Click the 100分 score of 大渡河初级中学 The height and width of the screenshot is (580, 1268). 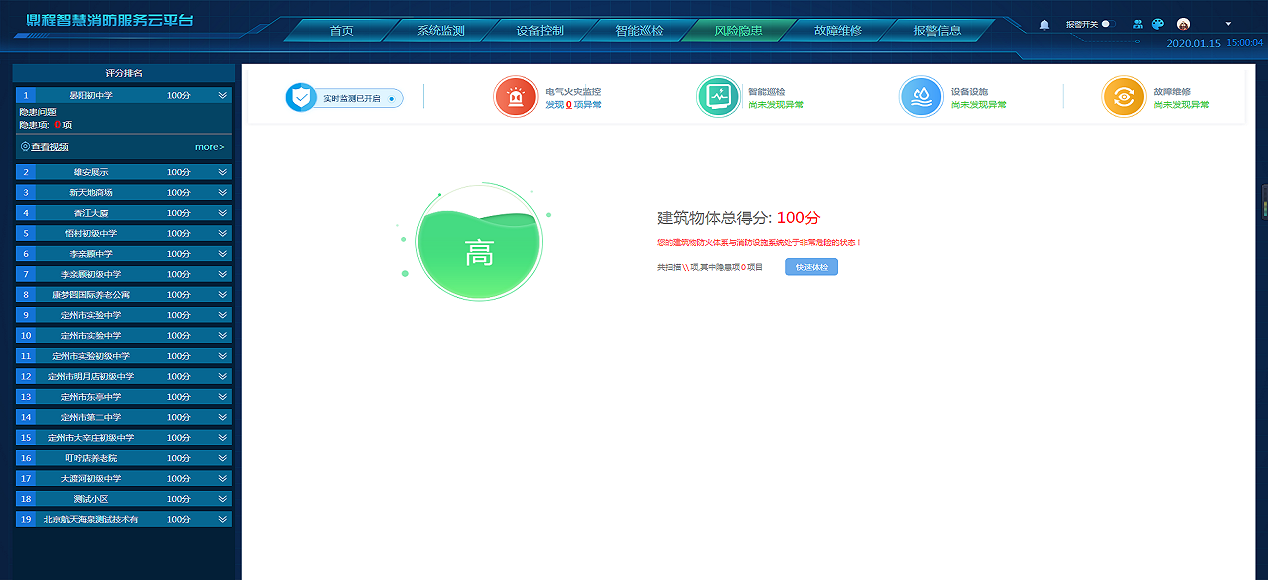(x=179, y=478)
